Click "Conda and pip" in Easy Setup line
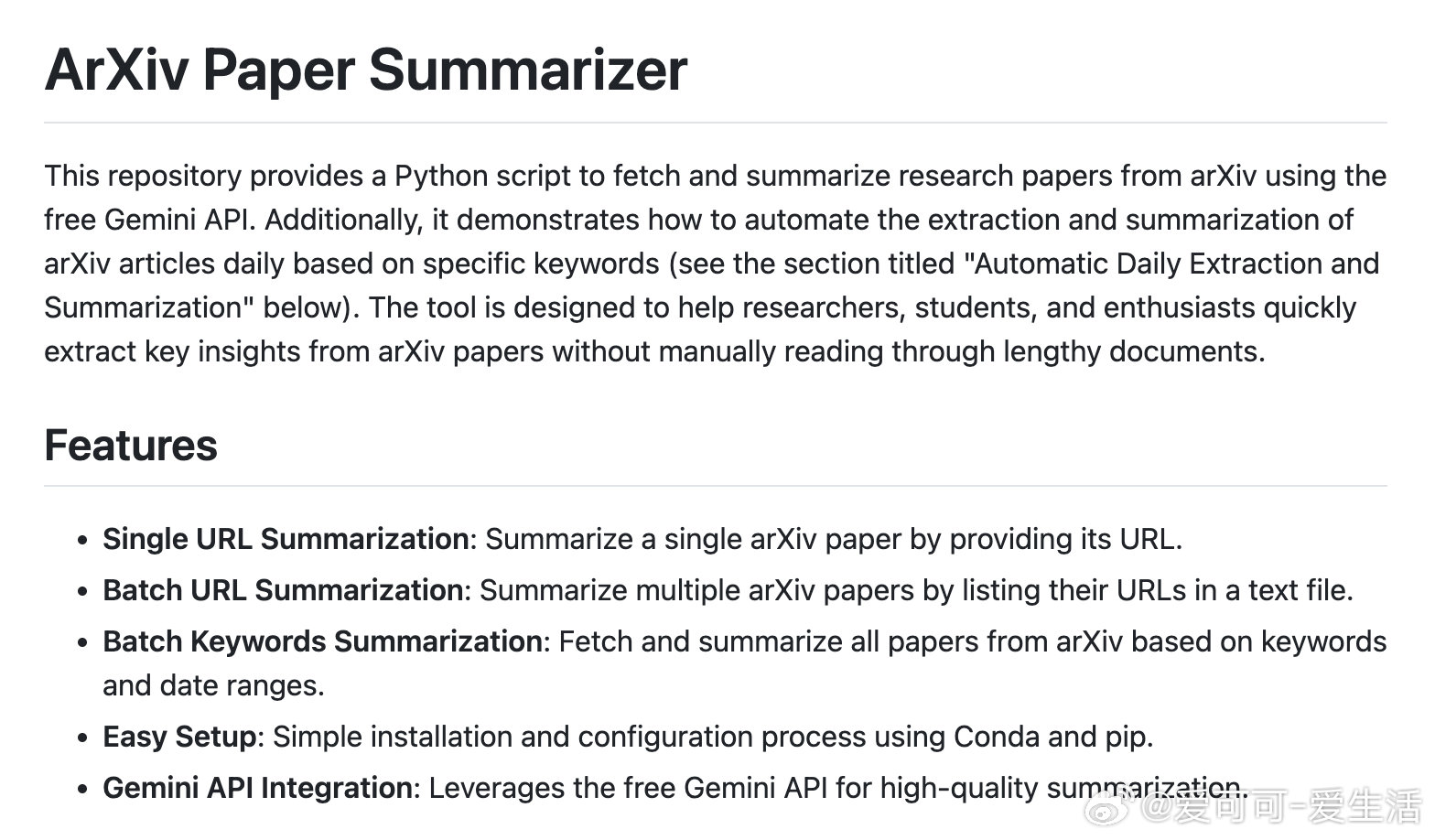Viewport: 1435px width, 840px height. [1051, 737]
